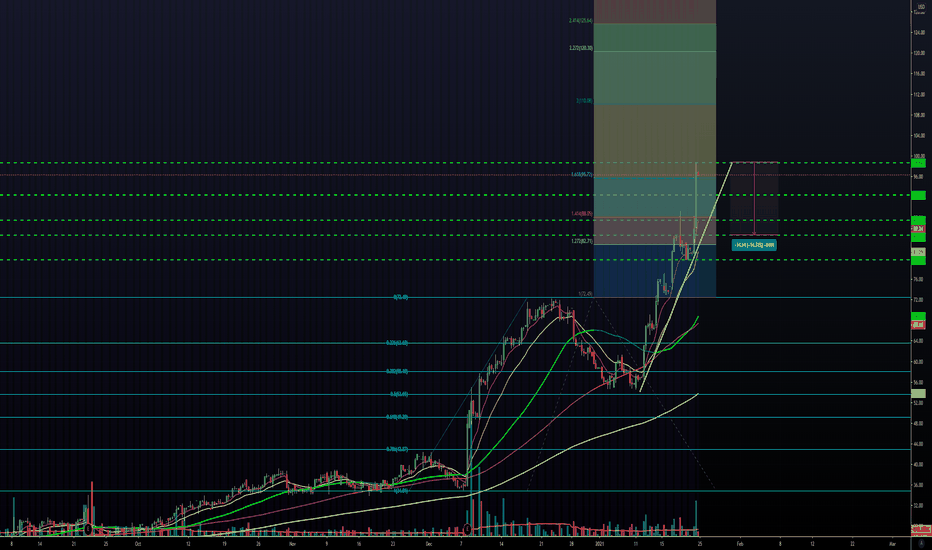Screen dimensions: 932x550
Task: Click the Oct label on time axis
Action: (x=138, y=543)
